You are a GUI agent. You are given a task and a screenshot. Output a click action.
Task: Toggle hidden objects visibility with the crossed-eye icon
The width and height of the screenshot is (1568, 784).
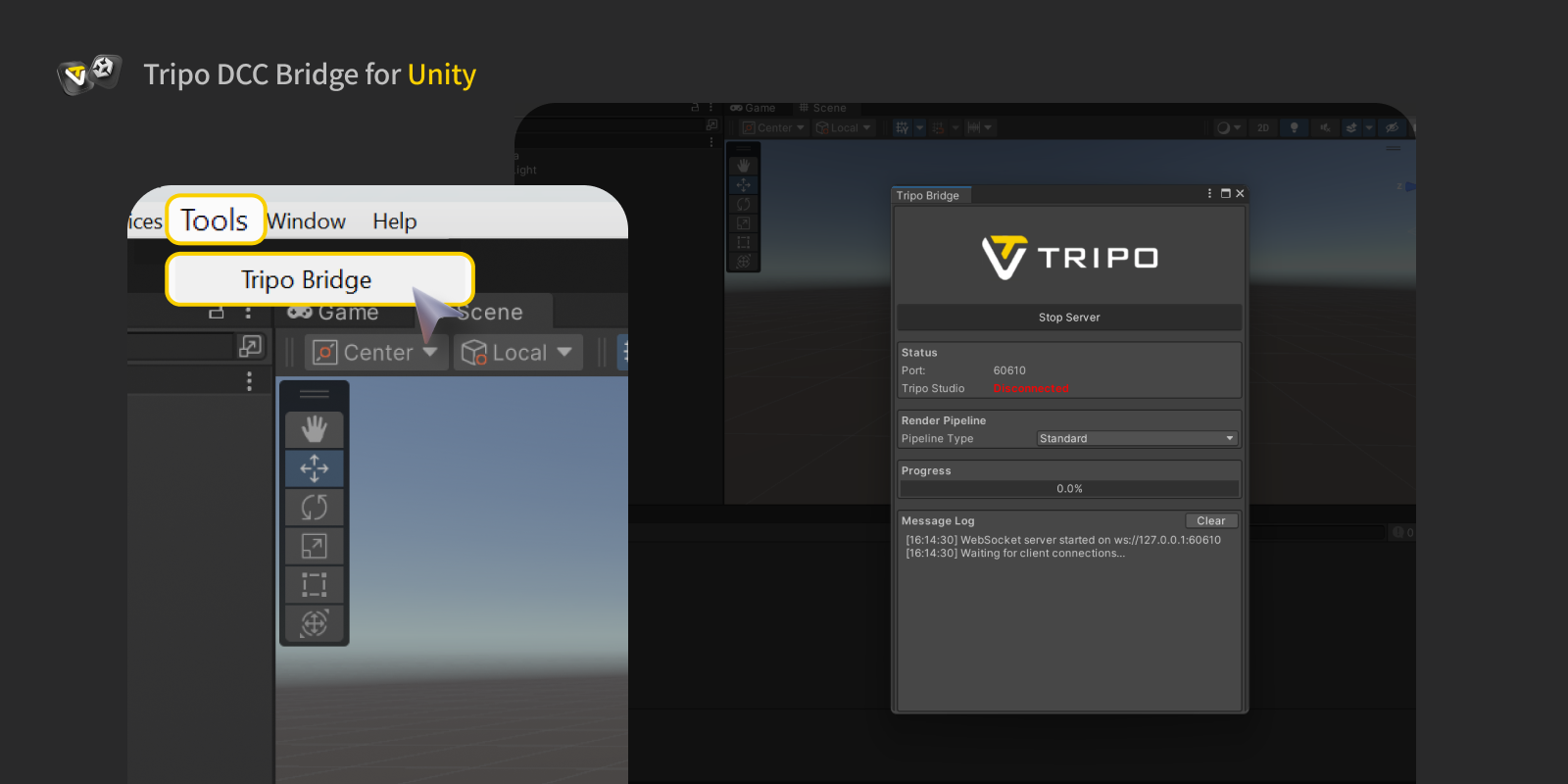click(1392, 127)
